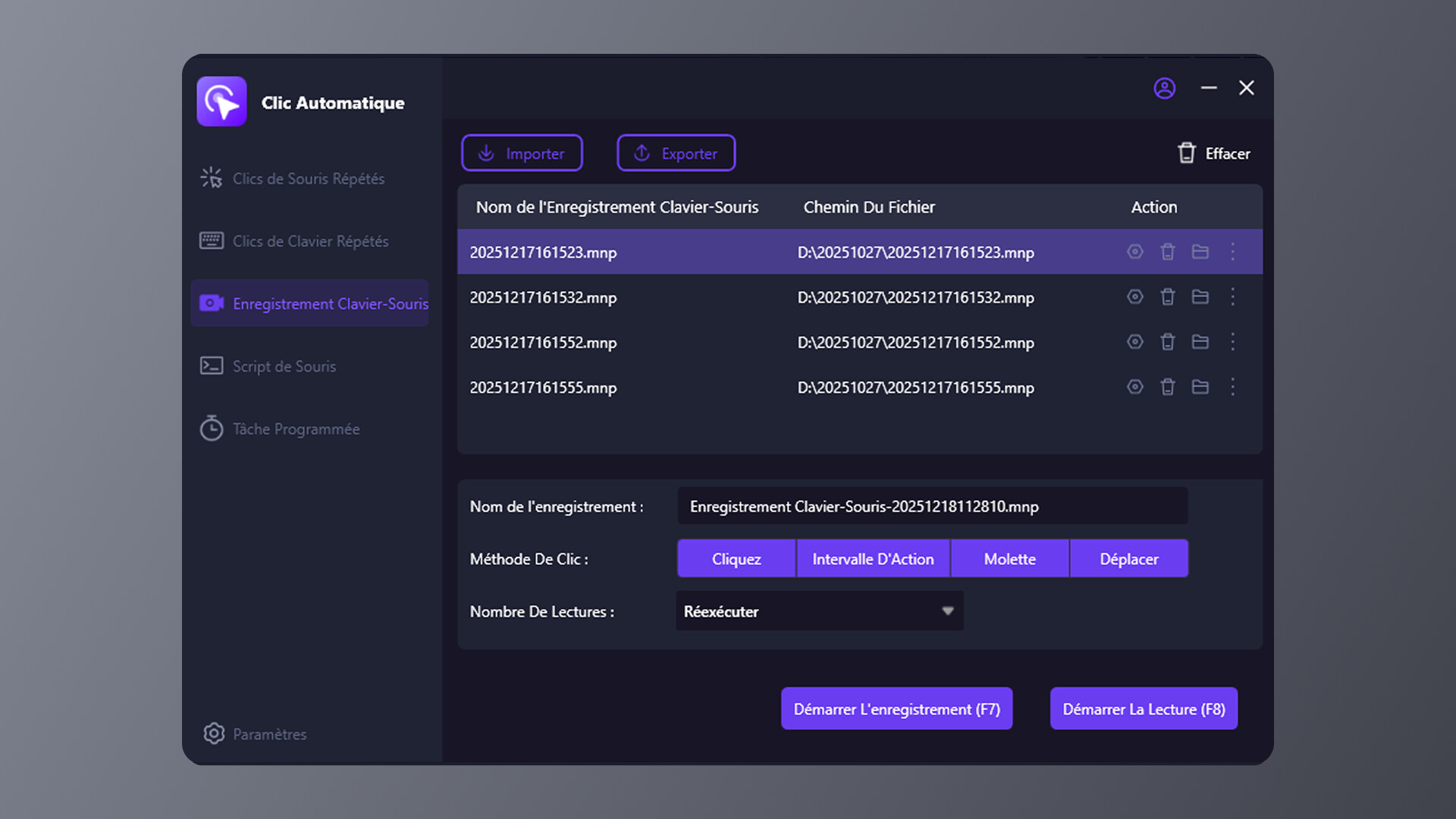Open the Tâche Programmée section
The height and width of the screenshot is (819, 1456).
point(296,429)
